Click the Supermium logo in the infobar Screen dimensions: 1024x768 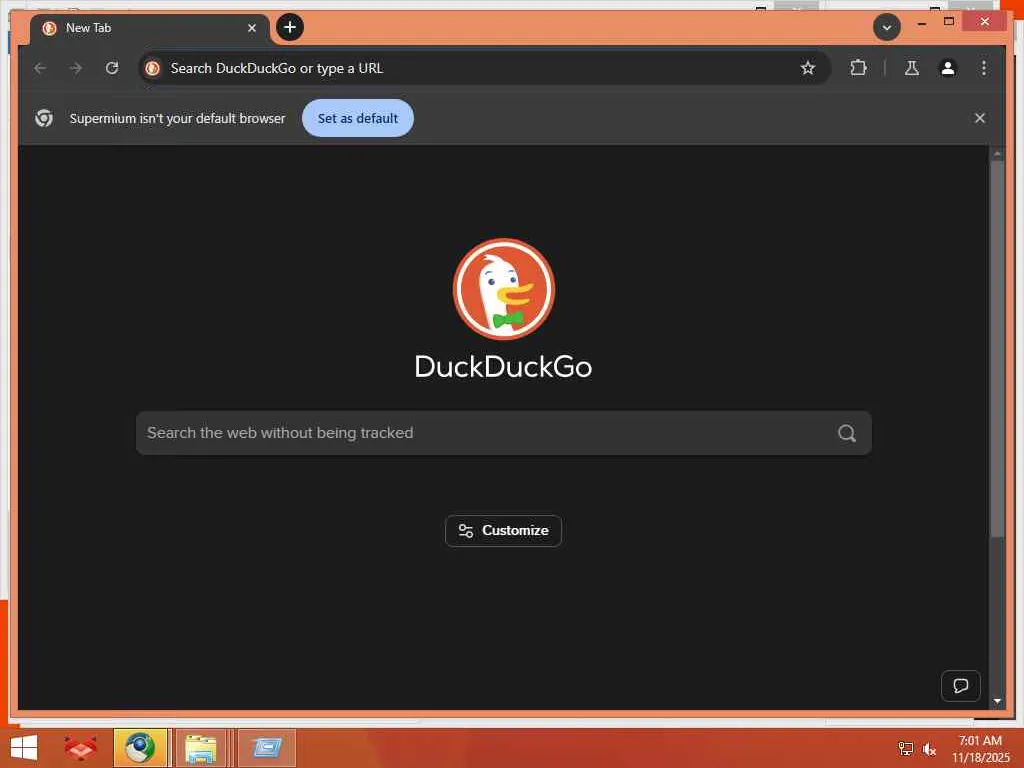(44, 118)
